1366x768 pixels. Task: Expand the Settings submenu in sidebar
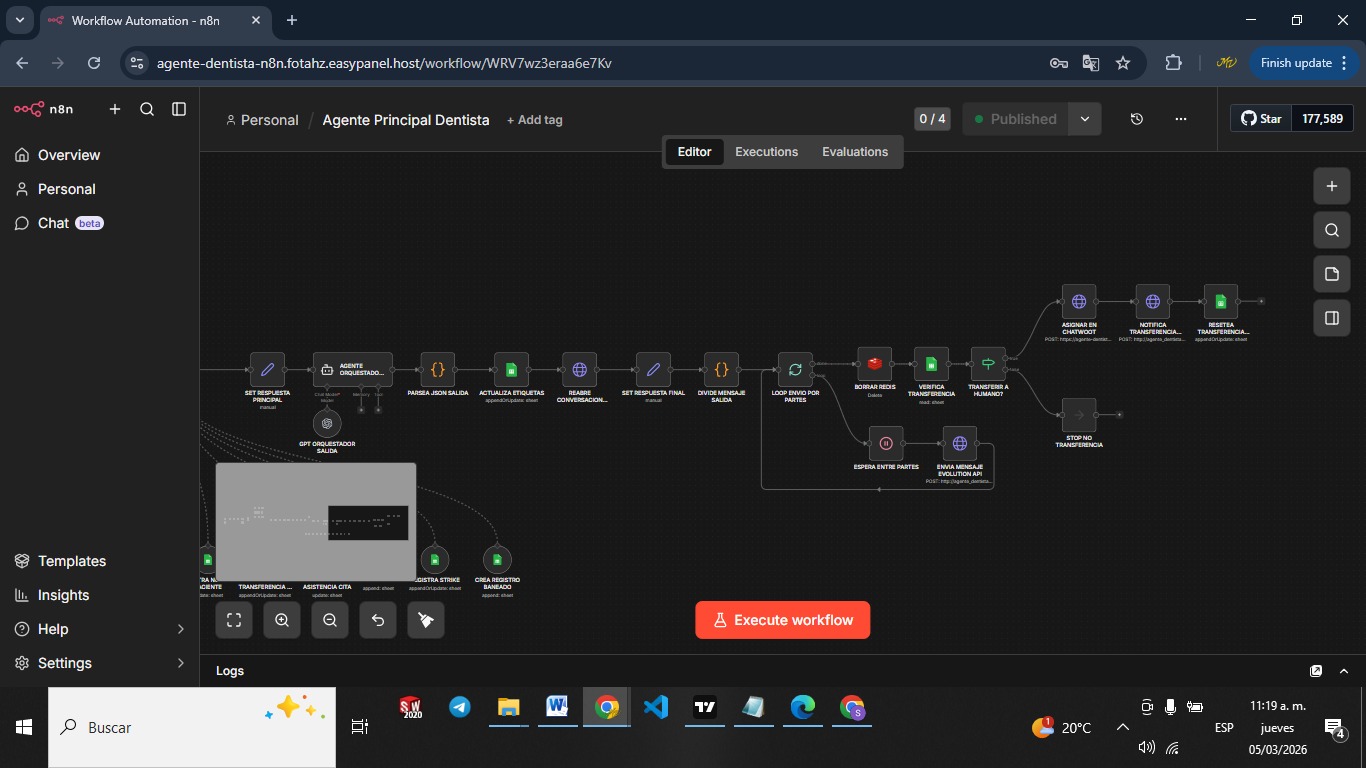(180, 663)
